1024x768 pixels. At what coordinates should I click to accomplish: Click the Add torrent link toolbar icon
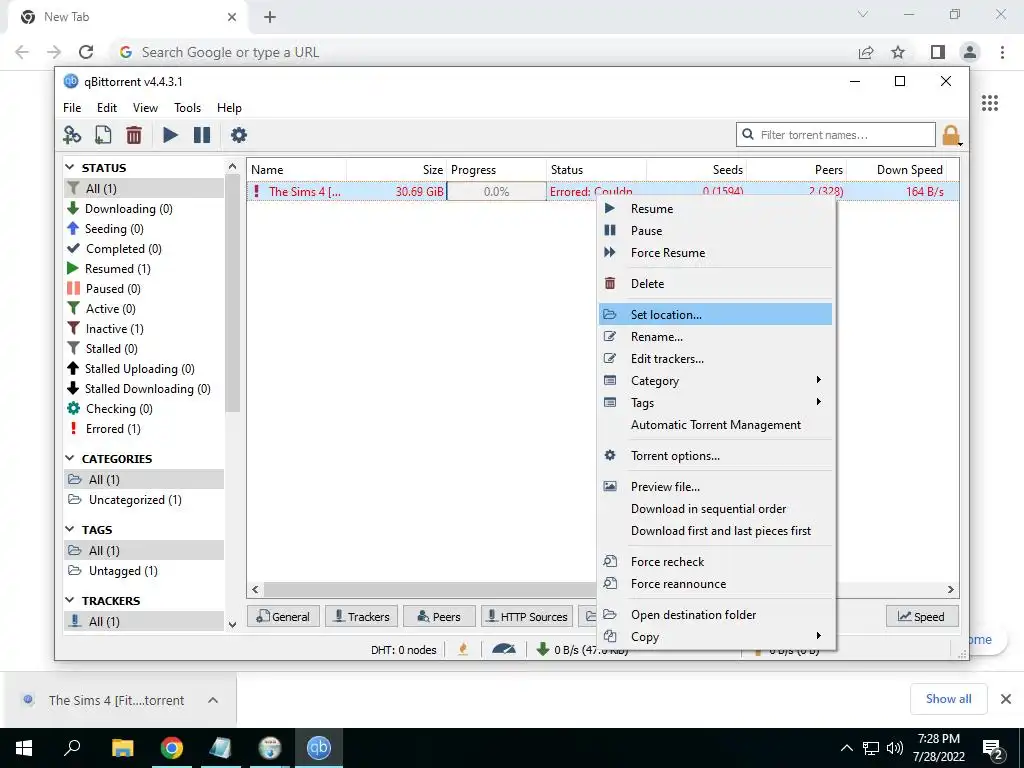pos(72,135)
